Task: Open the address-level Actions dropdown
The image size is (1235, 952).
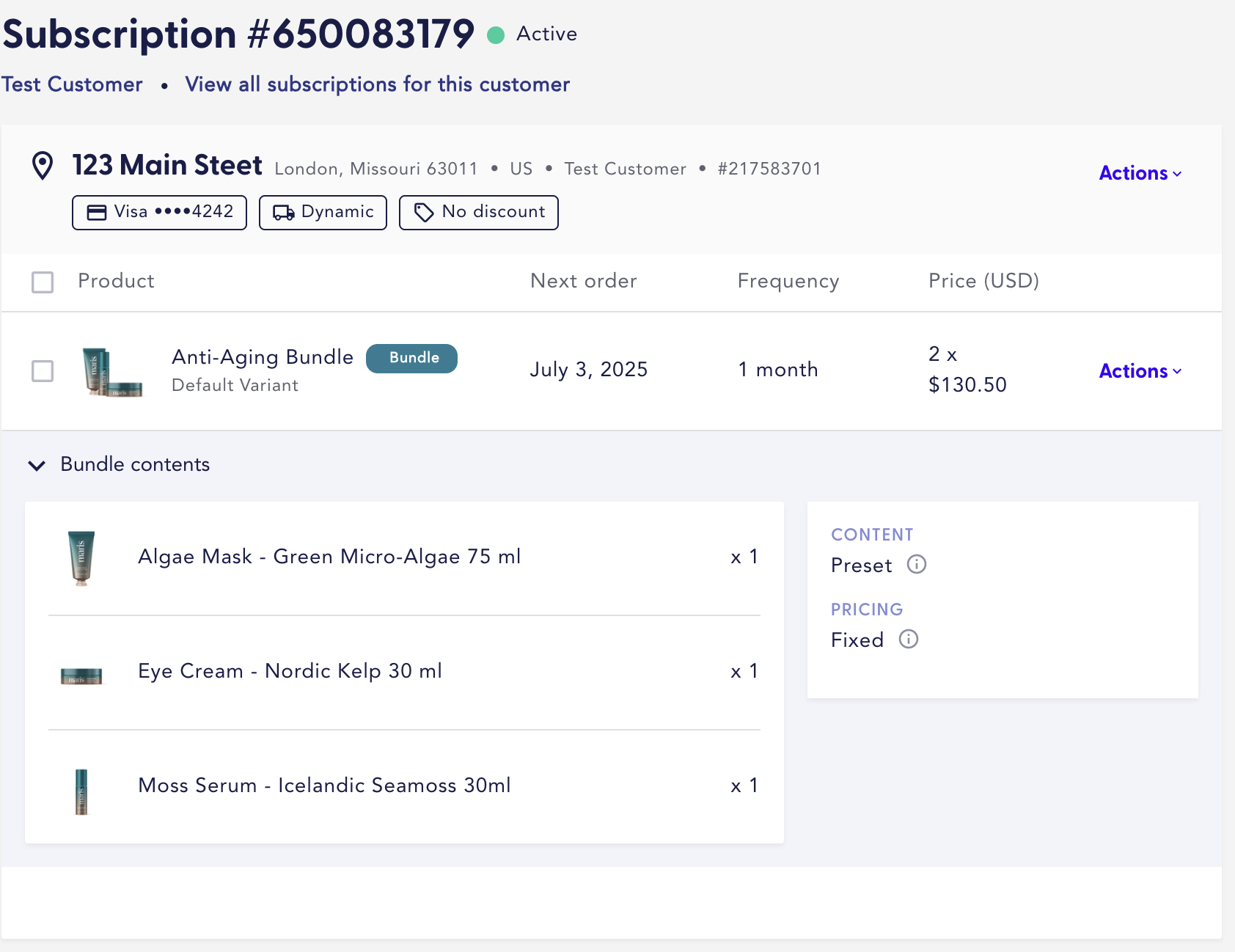Action: [1140, 173]
